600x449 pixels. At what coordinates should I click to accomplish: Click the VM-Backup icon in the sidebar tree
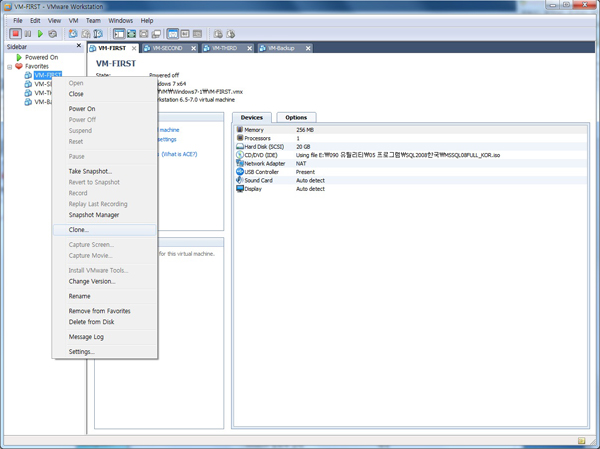click(28, 102)
